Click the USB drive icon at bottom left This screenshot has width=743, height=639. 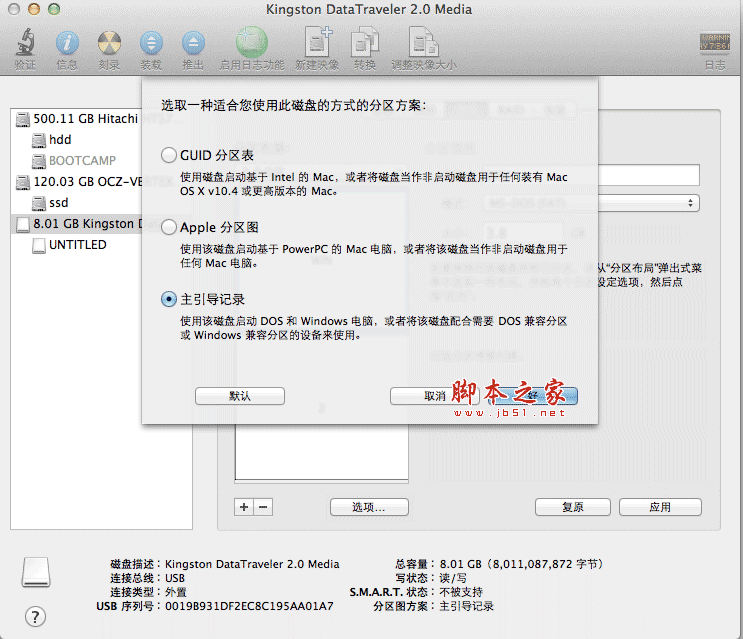36,572
